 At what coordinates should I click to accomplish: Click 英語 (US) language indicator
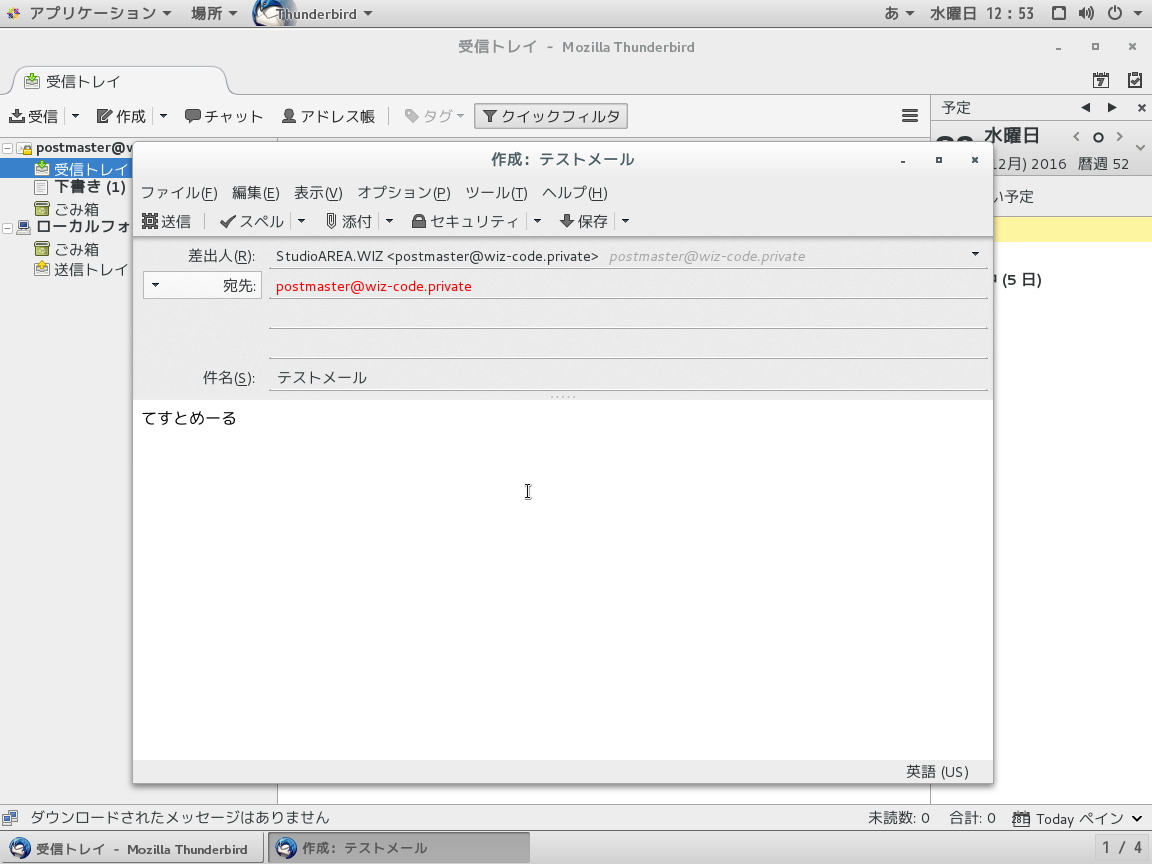tap(937, 771)
